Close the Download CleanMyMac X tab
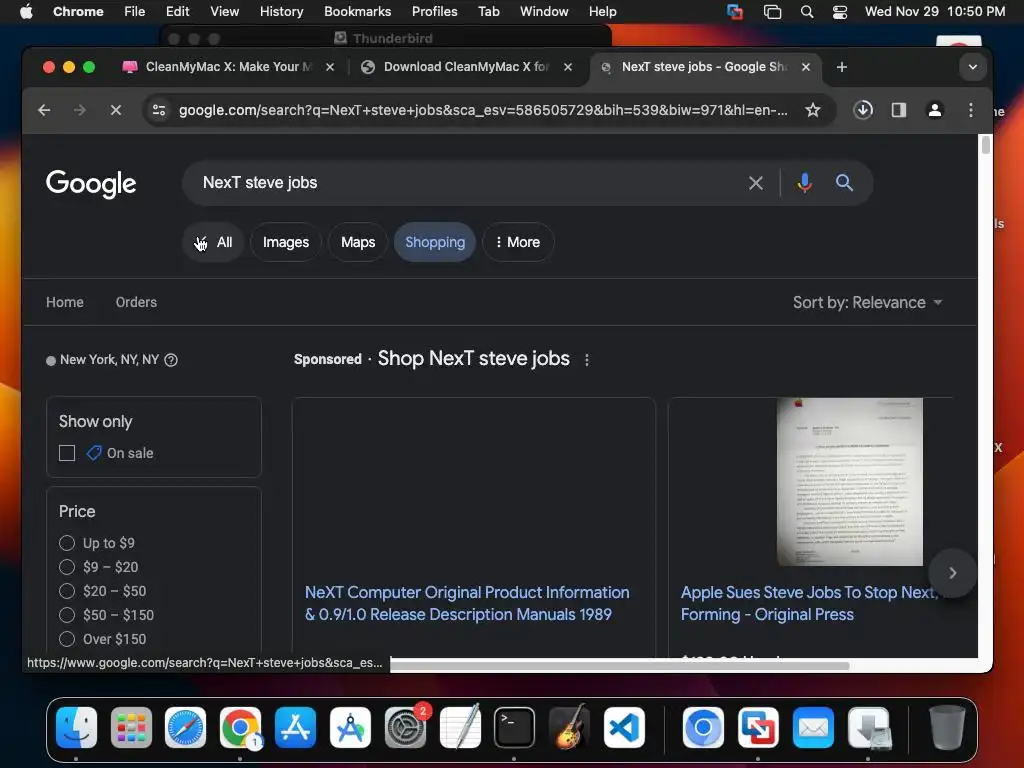The height and width of the screenshot is (768, 1024). pyautogui.click(x=568, y=67)
